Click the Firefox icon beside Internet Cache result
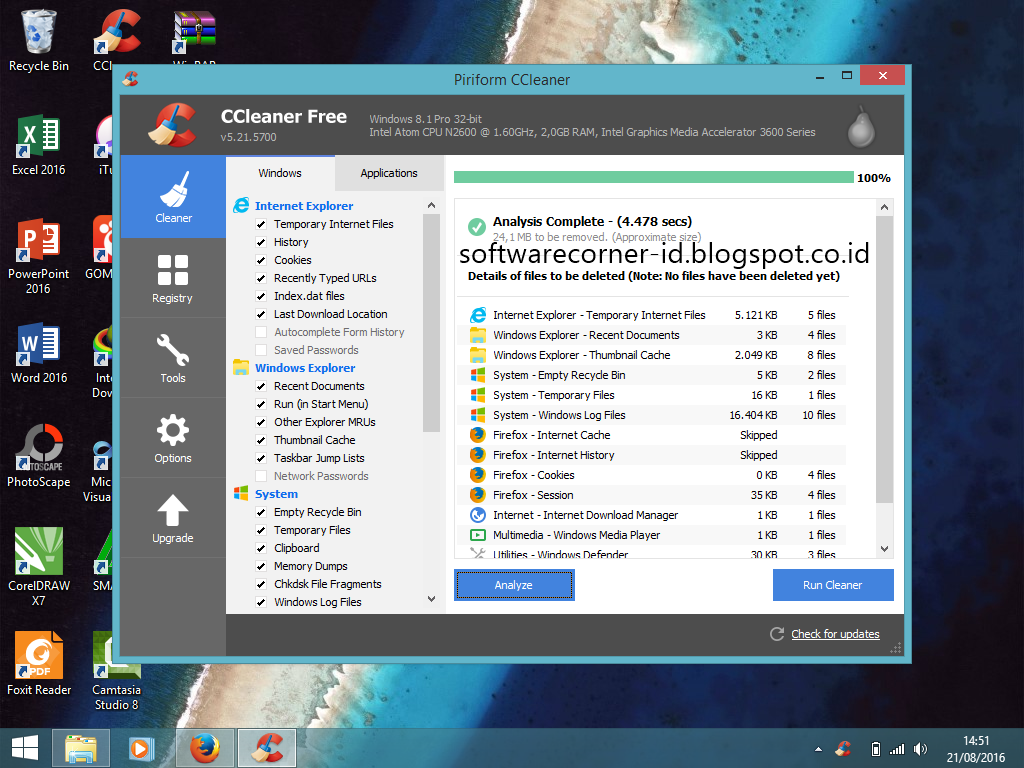The image size is (1024, 768). [x=478, y=435]
